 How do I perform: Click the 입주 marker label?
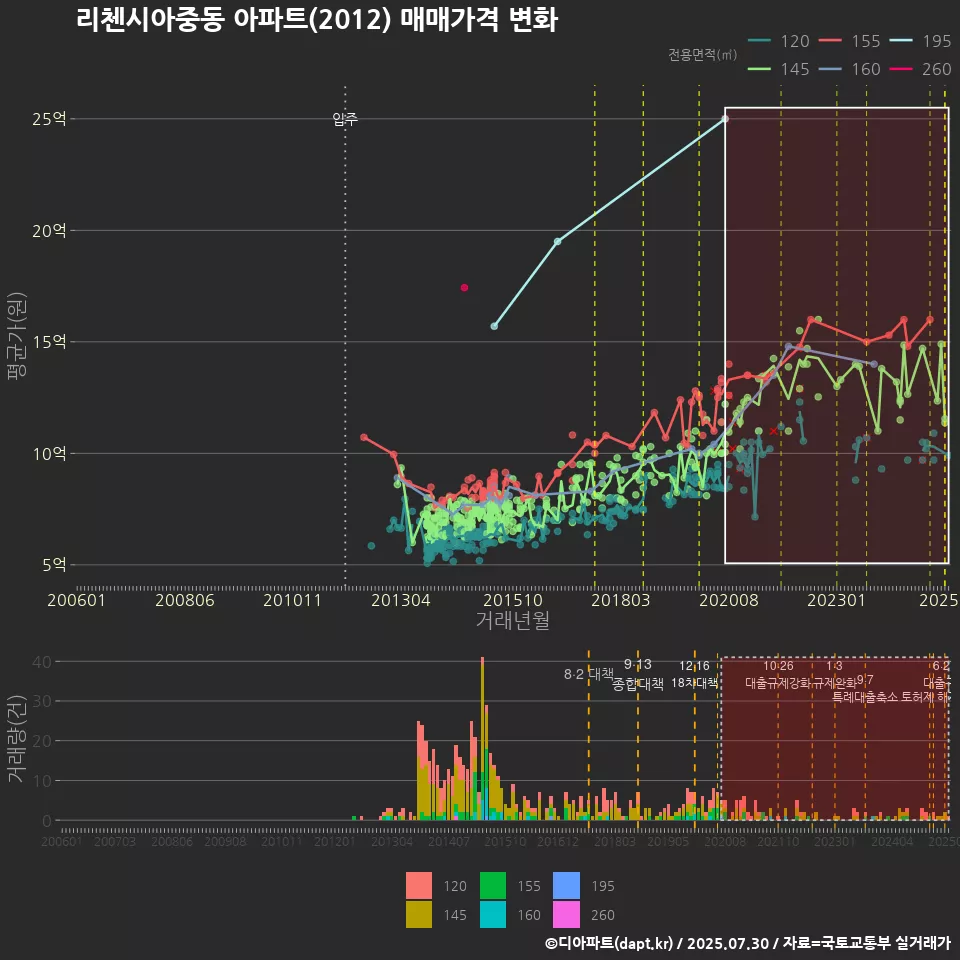(x=345, y=119)
